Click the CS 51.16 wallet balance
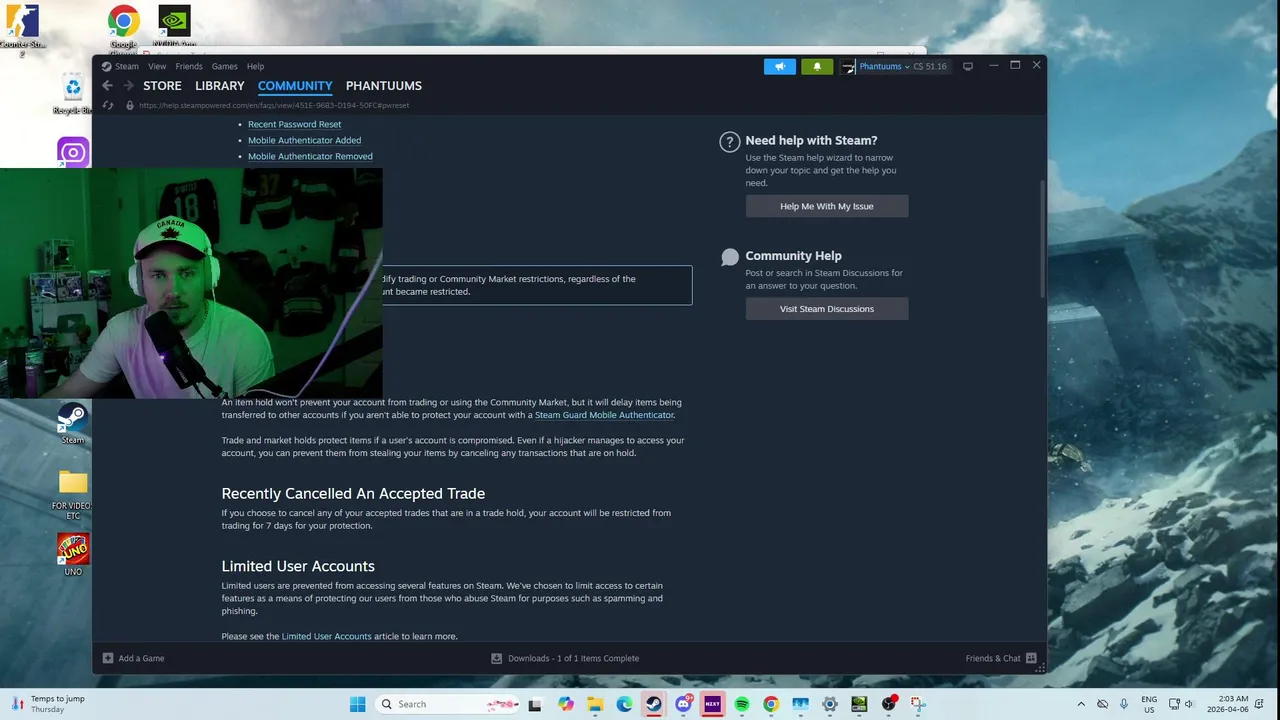 coord(930,66)
